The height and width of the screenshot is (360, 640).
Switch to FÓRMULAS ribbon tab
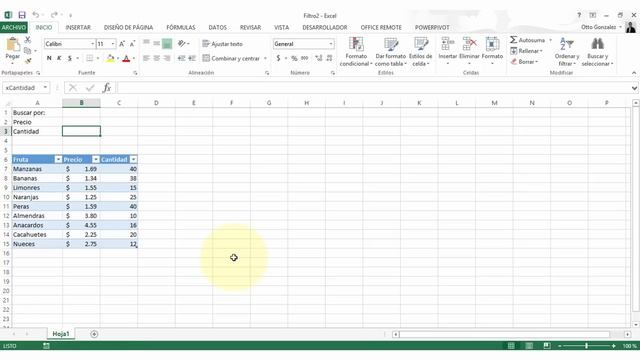click(180, 27)
